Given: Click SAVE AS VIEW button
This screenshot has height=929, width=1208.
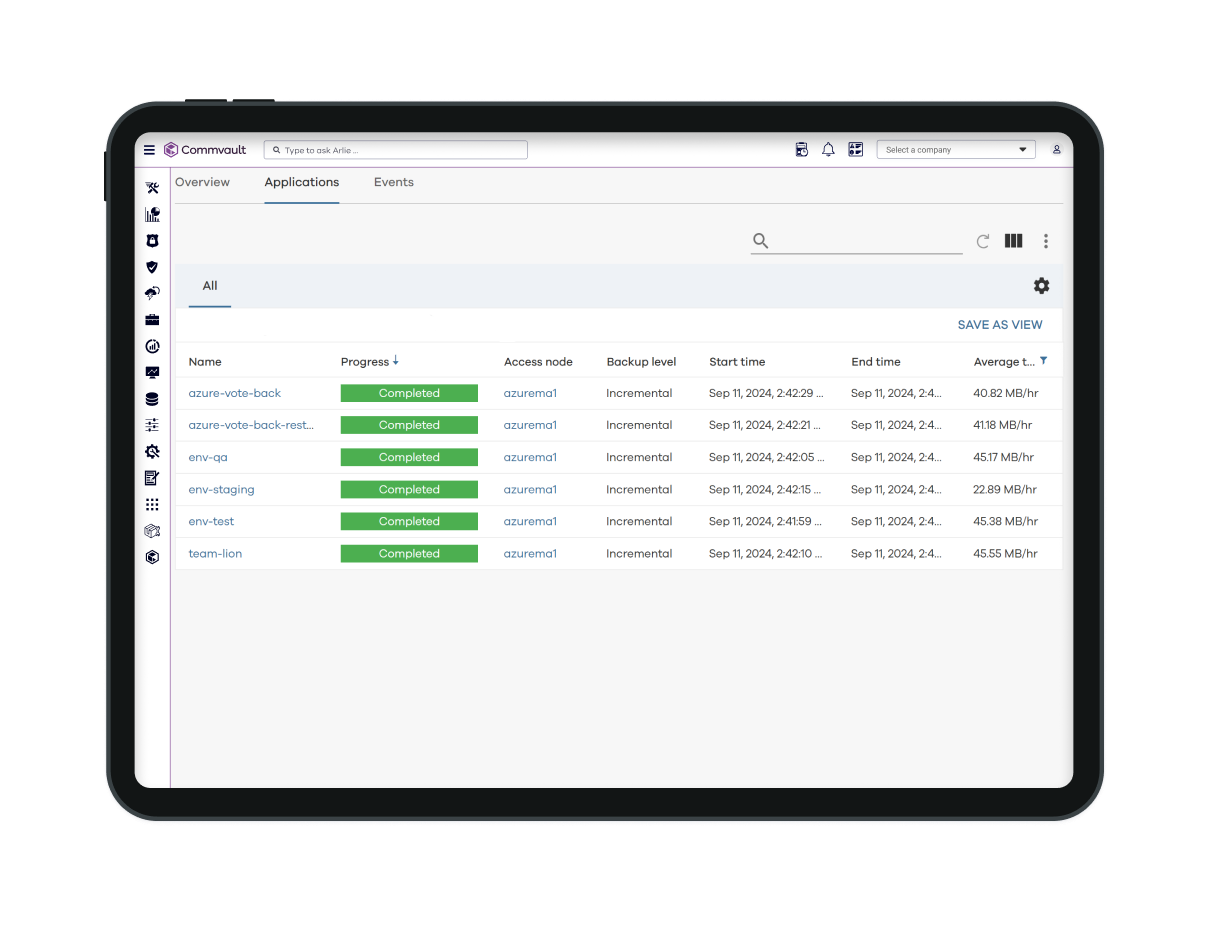Looking at the screenshot, I should [x=999, y=325].
